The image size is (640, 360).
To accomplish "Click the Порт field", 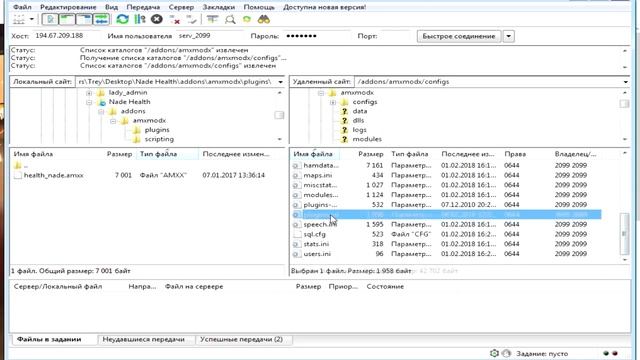I will tap(395, 36).
